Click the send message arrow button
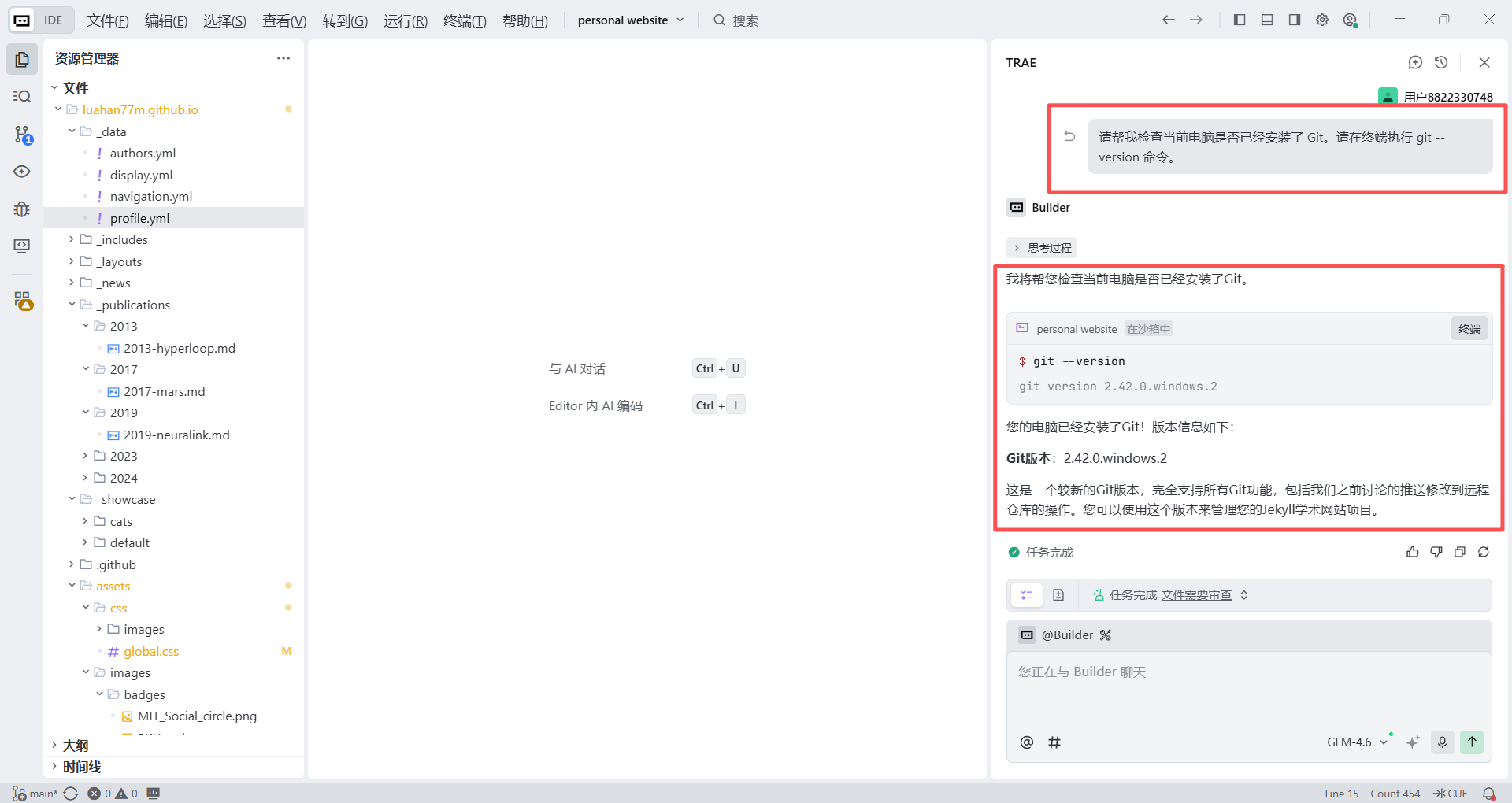Screen dimensions: 1512x803 (x=1471, y=742)
